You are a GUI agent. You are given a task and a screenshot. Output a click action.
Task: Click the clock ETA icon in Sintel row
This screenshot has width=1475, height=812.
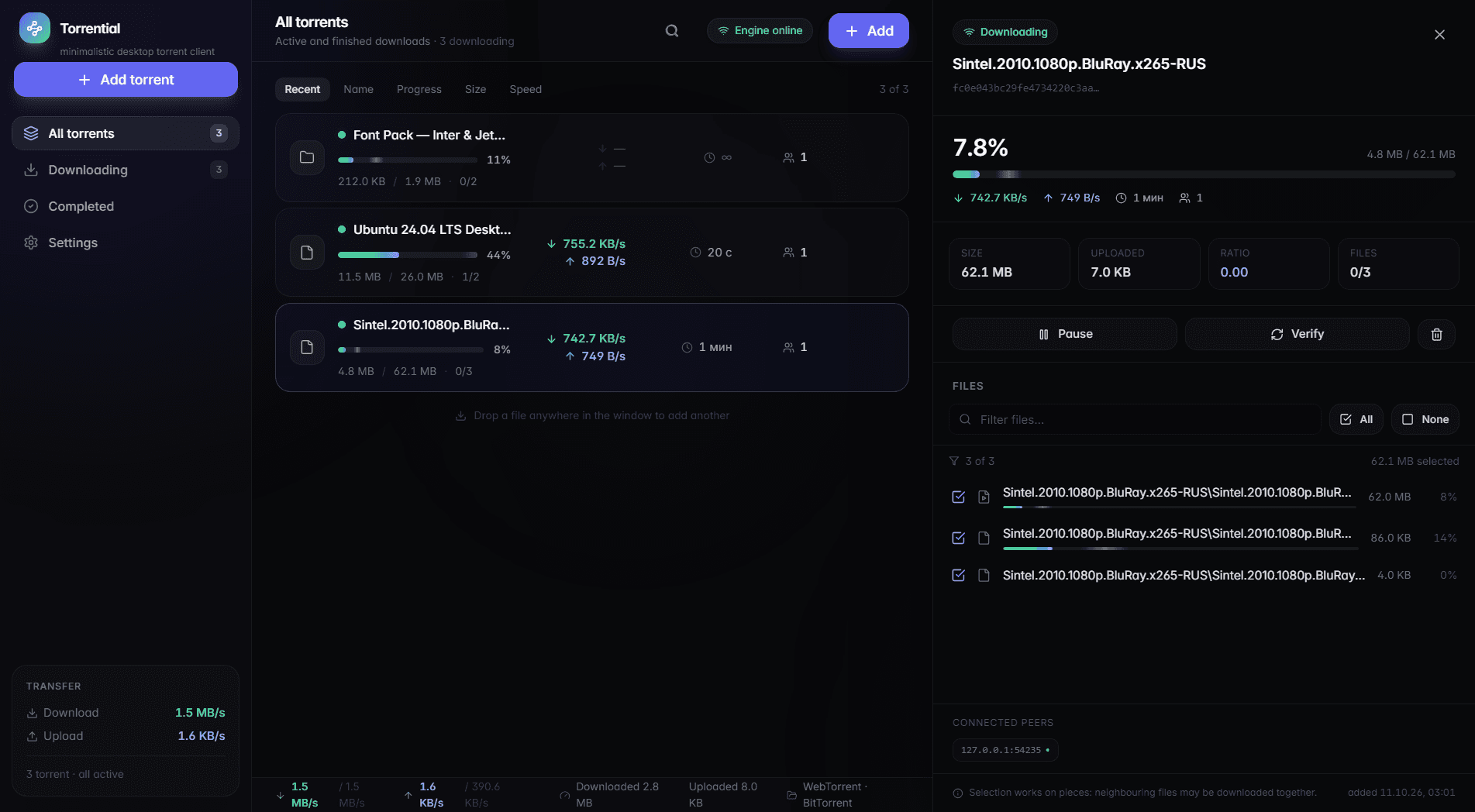point(687,347)
